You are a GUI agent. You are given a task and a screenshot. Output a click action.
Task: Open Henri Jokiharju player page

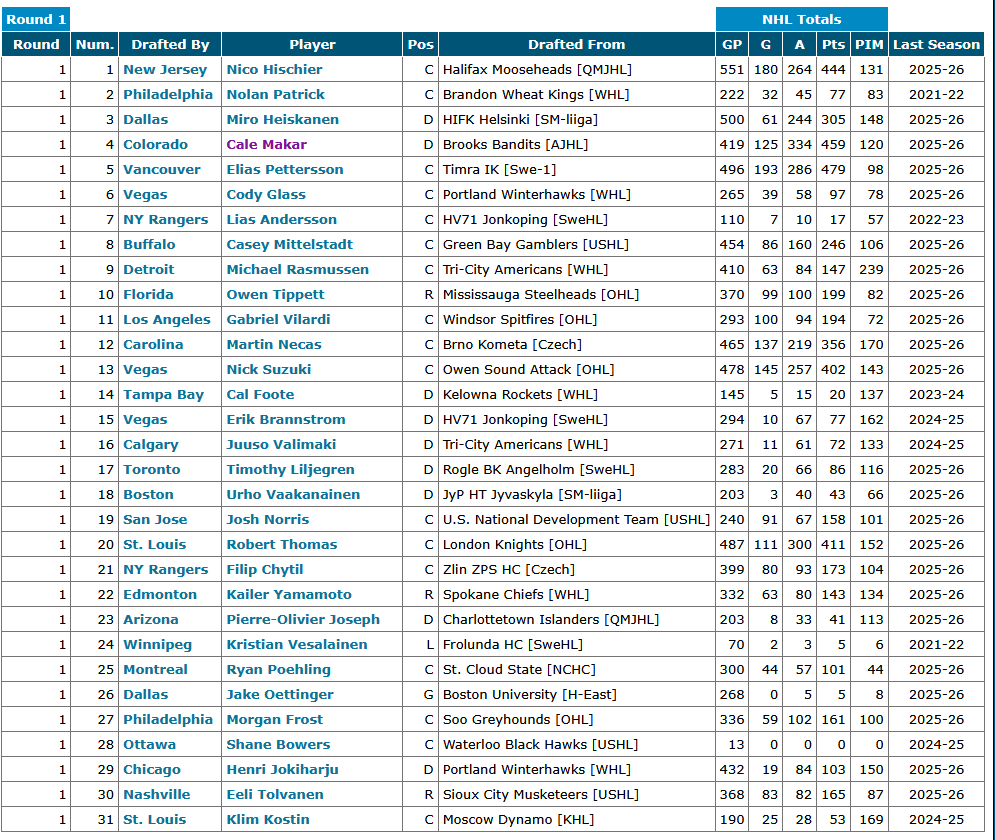point(282,770)
